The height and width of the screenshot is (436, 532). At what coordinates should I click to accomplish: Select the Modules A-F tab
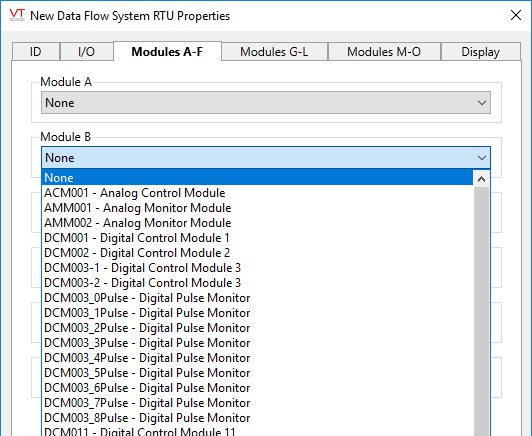167,52
